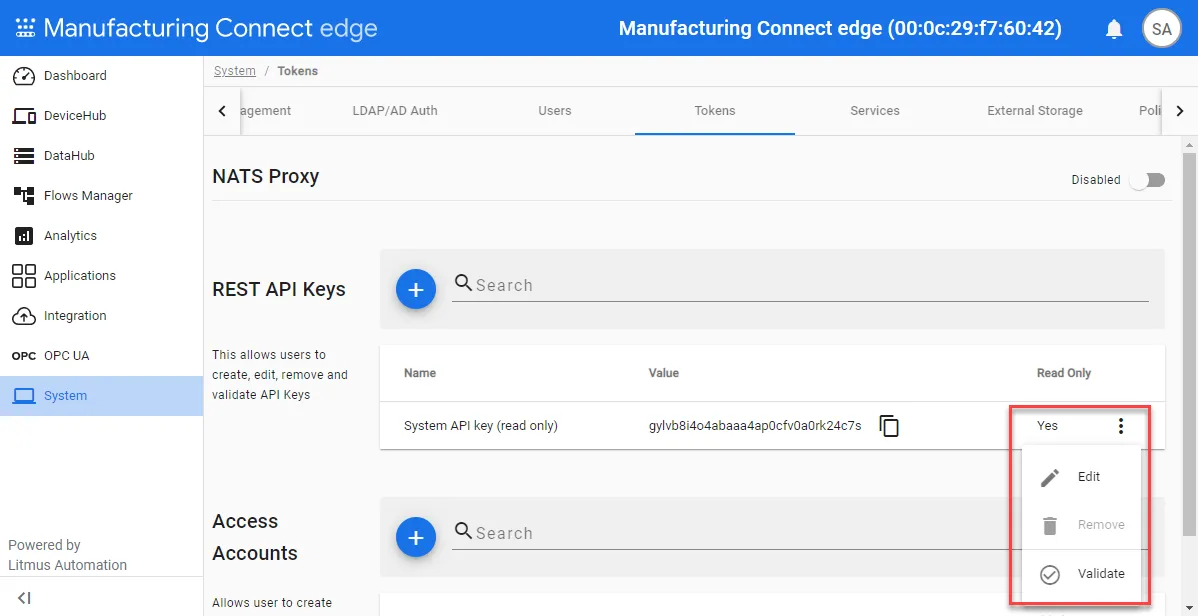
Task: Open the SA user avatar menu
Action: [1161, 29]
